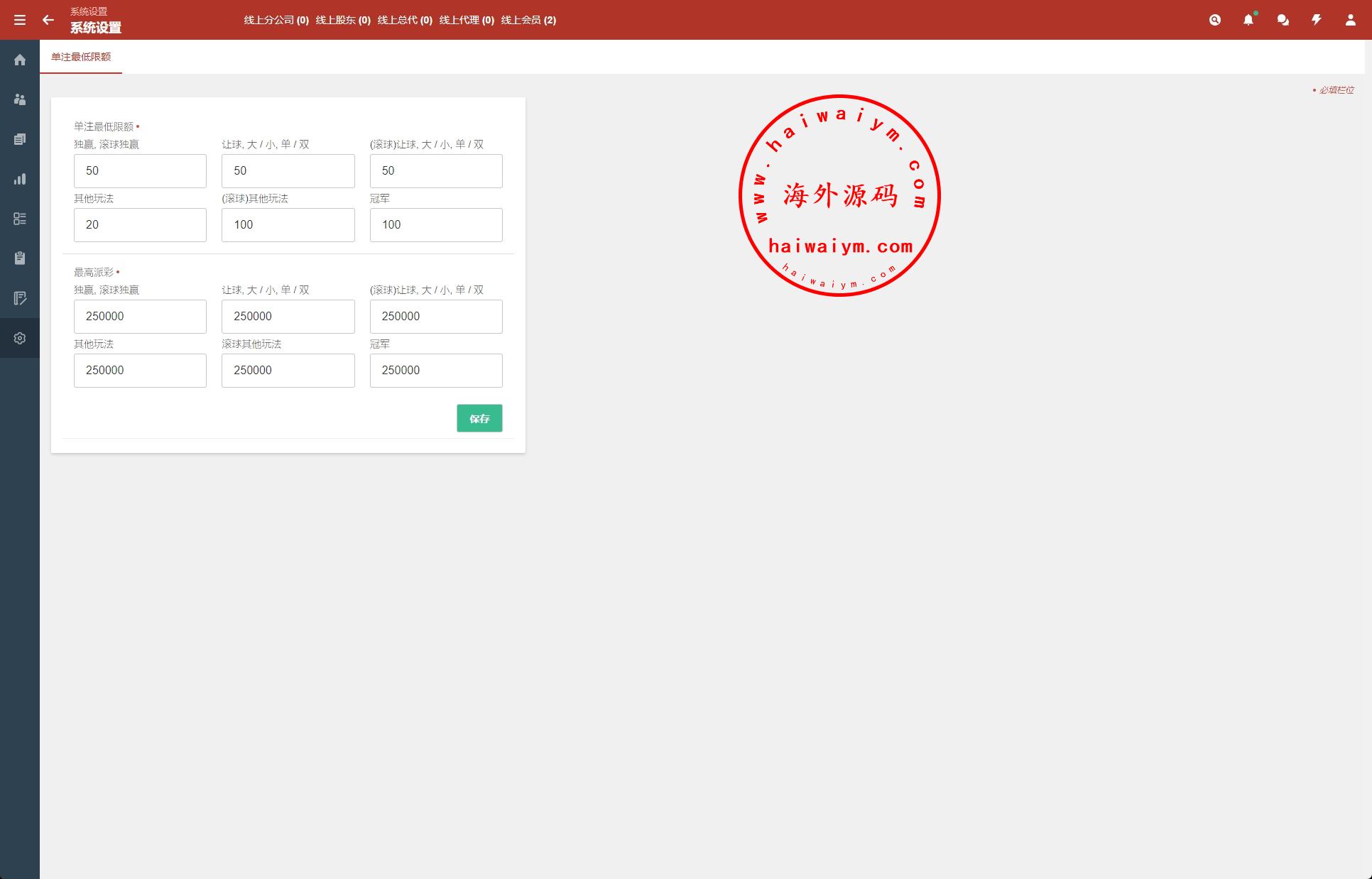Click the settings gear sidebar icon
1372x879 pixels.
pos(20,338)
